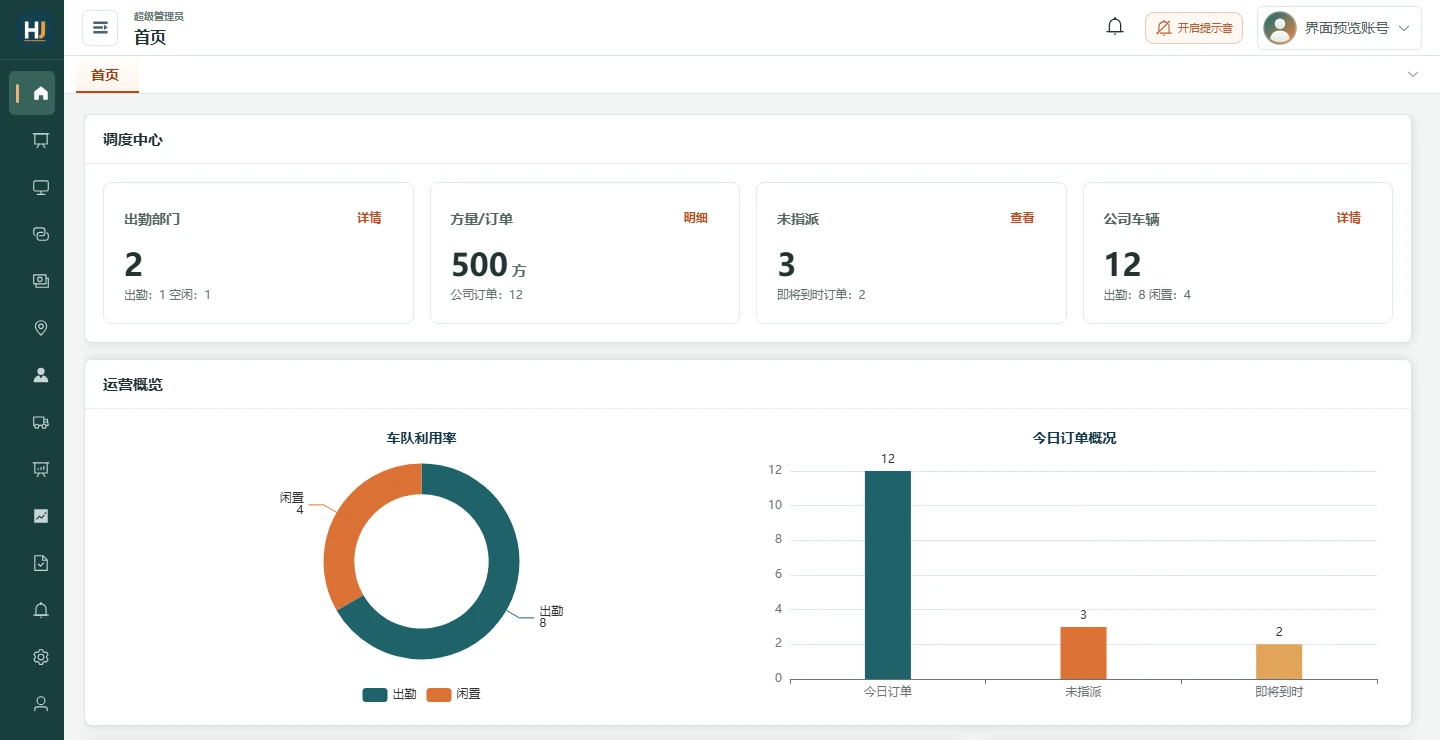Click 查看 on 未指派 card
Image resolution: width=1440 pixels, height=740 pixels.
pyautogui.click(x=1022, y=218)
